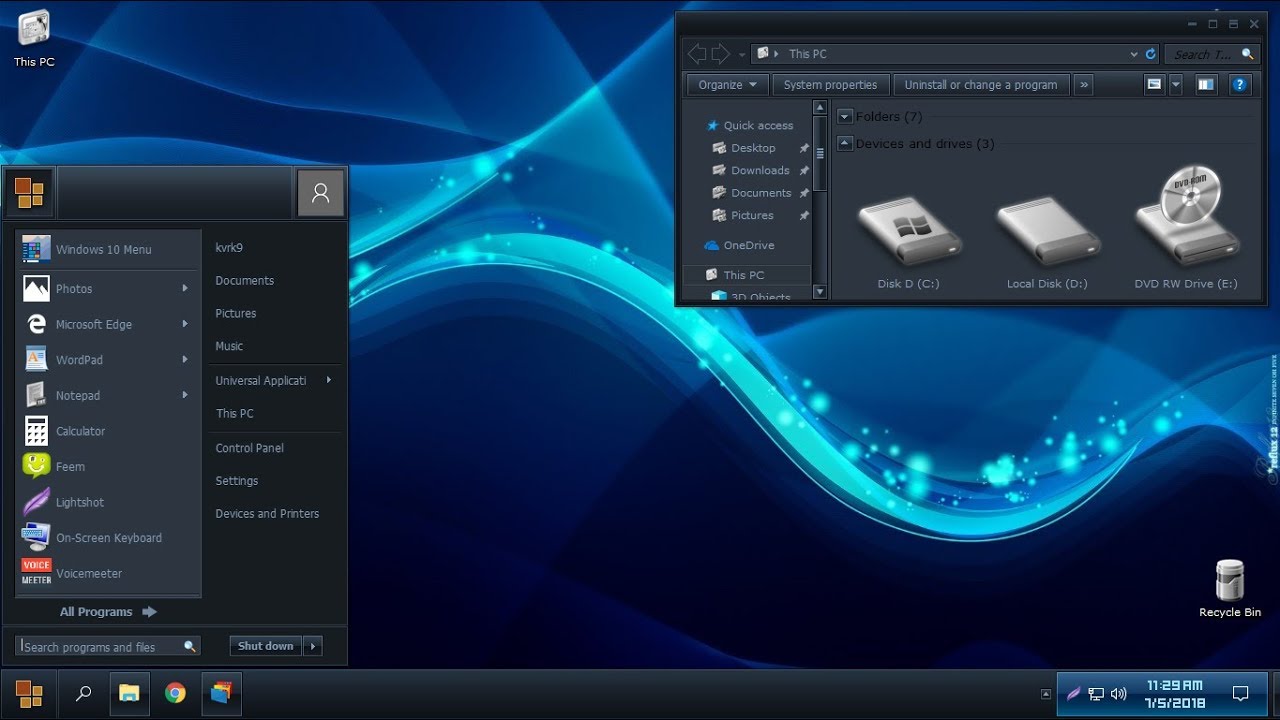Open the colorful tiles app on taskbar
The image size is (1280, 720).
pyautogui.click(x=221, y=694)
